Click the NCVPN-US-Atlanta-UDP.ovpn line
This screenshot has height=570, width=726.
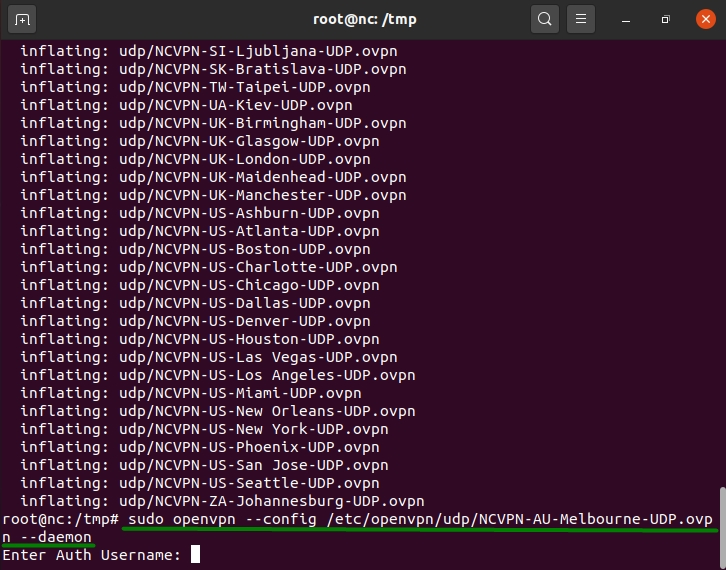200,231
